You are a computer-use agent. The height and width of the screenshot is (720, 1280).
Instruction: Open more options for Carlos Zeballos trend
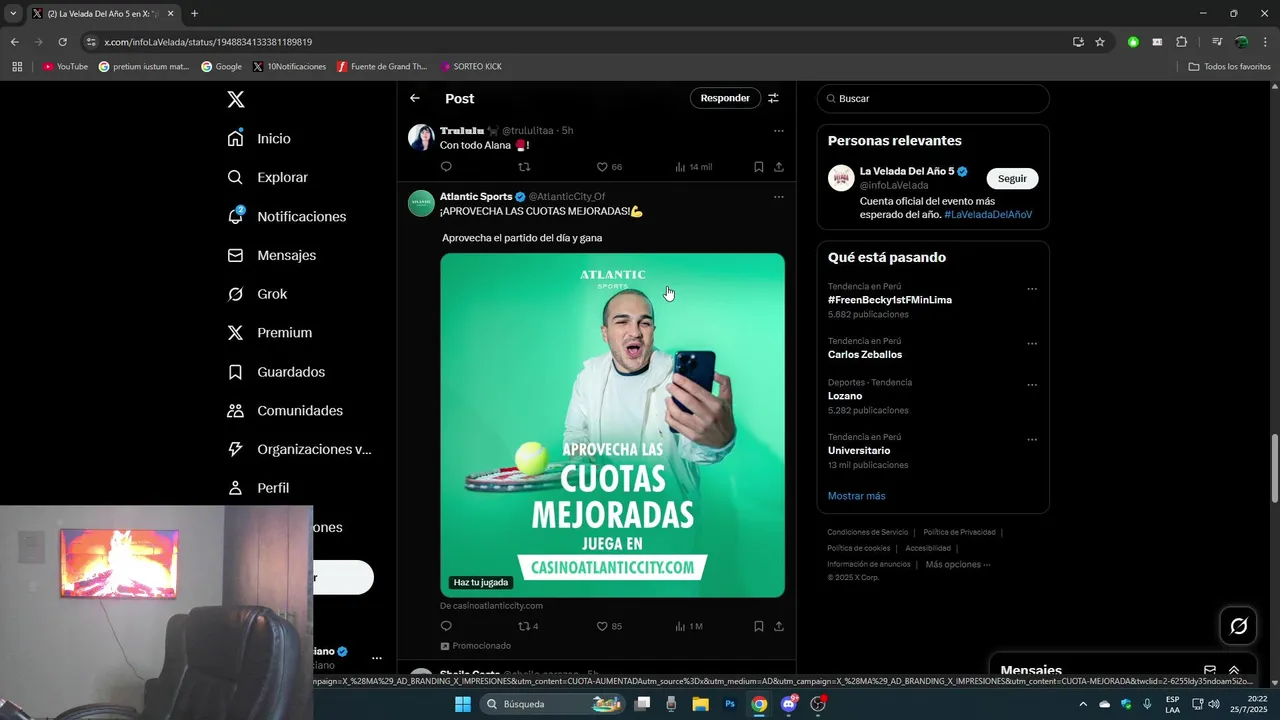point(1032,344)
